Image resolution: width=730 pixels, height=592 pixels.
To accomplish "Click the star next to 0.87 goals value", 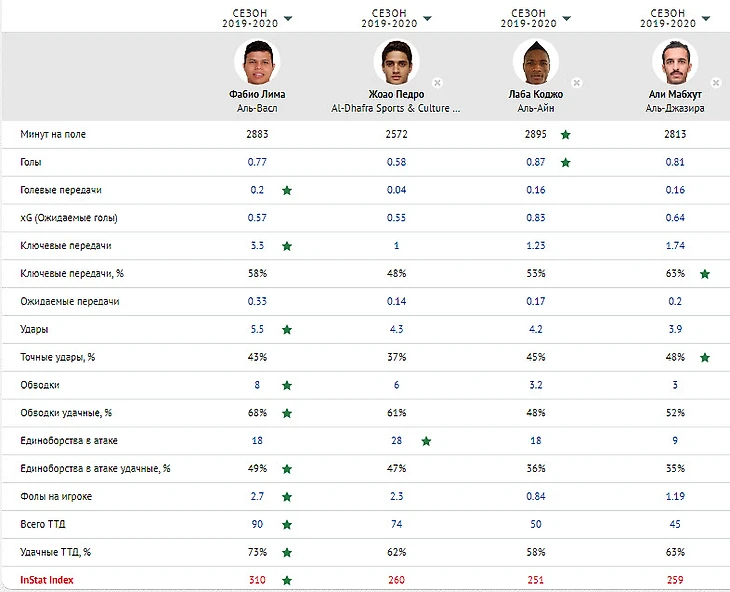I will point(565,162).
